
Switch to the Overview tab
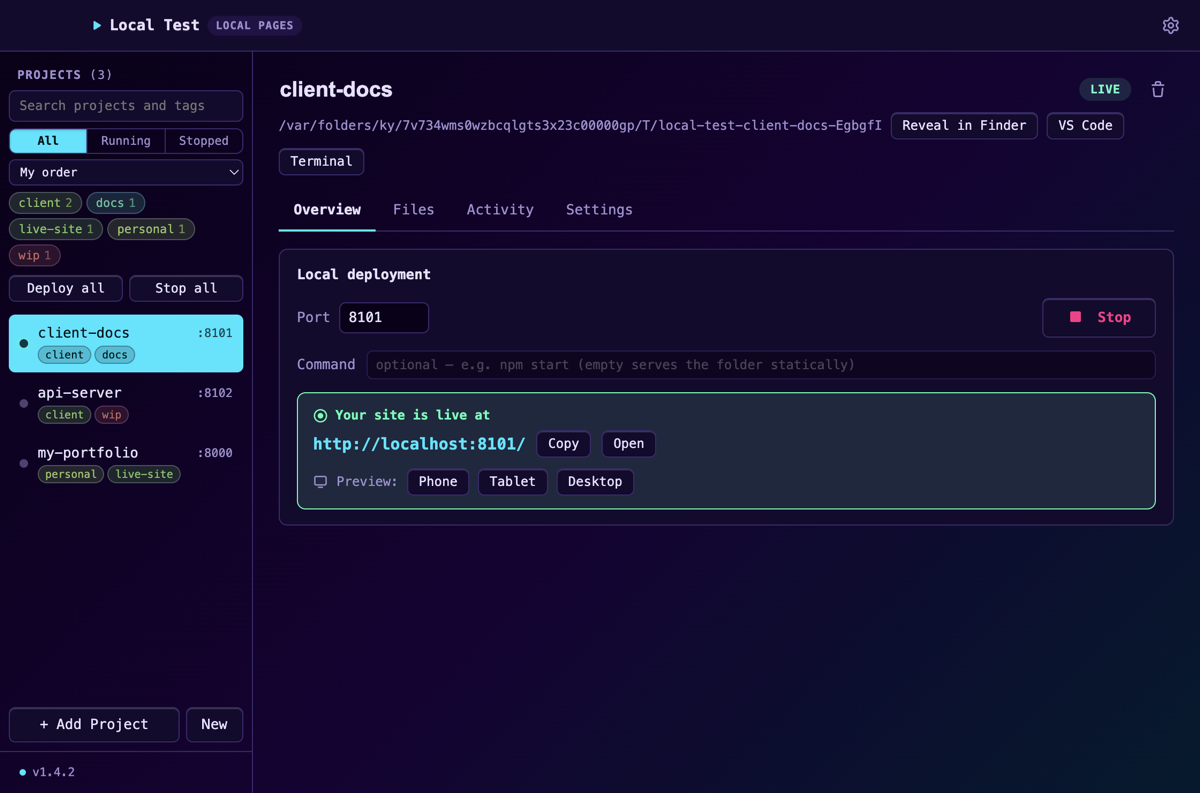point(327,210)
